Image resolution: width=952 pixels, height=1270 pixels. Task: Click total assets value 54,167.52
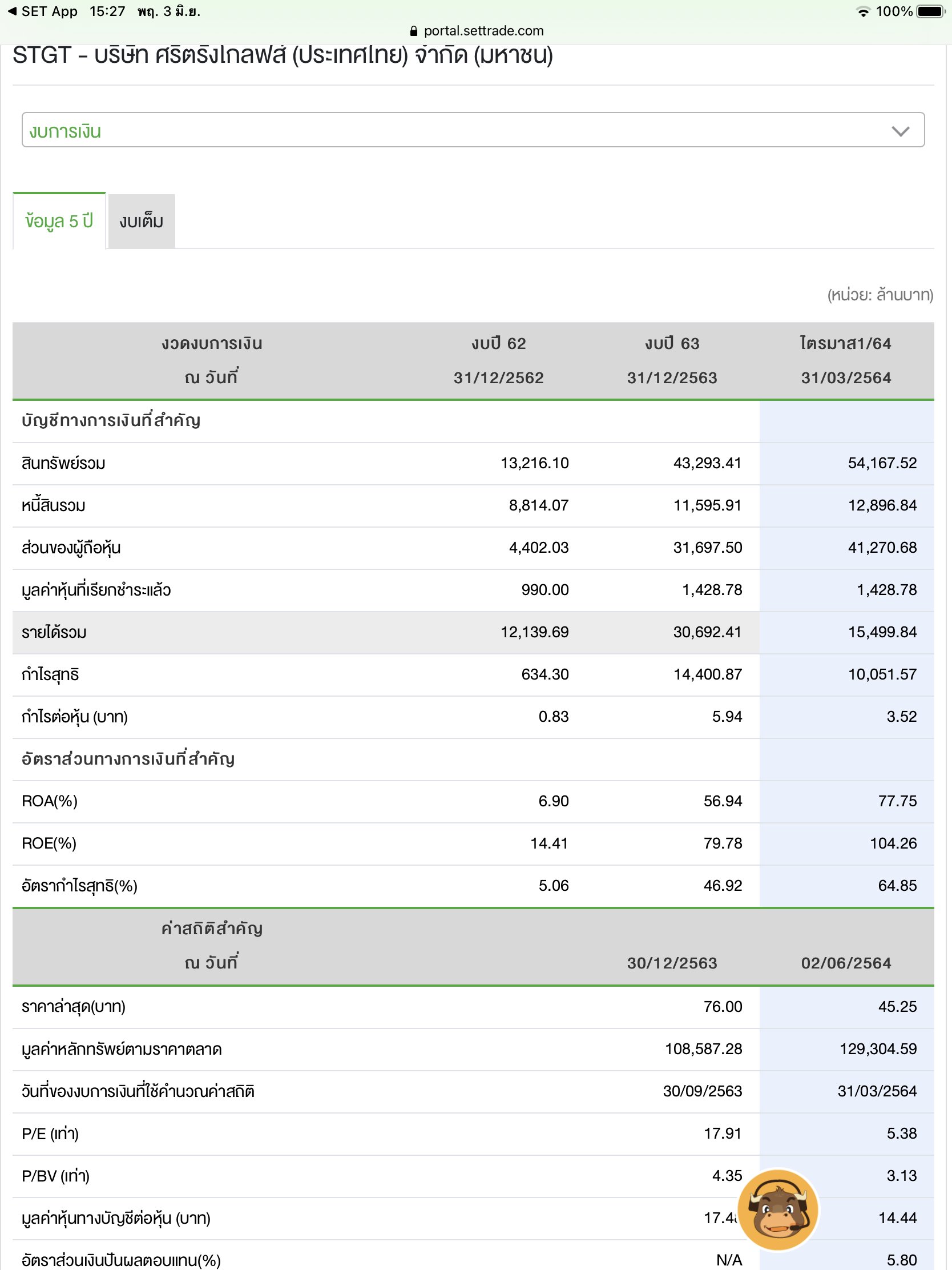(x=882, y=463)
